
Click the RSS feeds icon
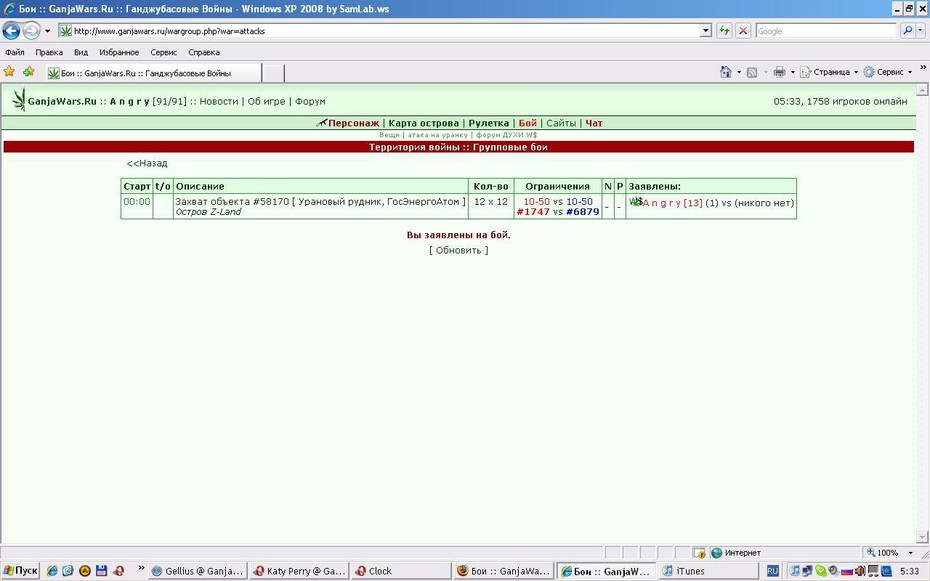coord(752,72)
